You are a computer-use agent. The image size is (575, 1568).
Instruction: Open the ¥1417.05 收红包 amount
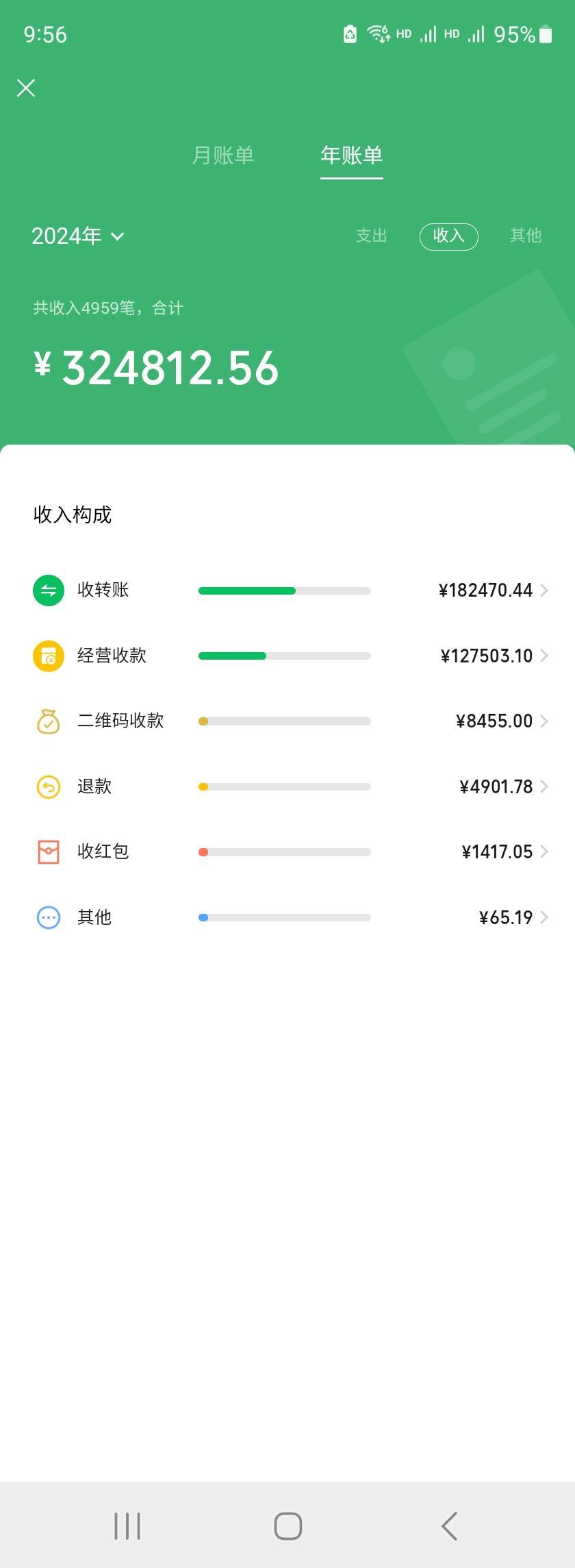(497, 851)
